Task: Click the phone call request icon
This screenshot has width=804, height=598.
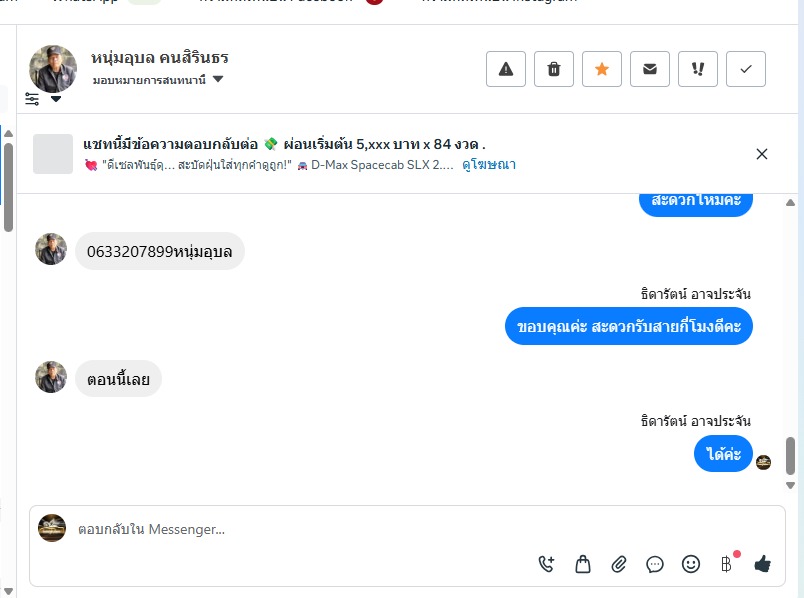Action: [546, 564]
